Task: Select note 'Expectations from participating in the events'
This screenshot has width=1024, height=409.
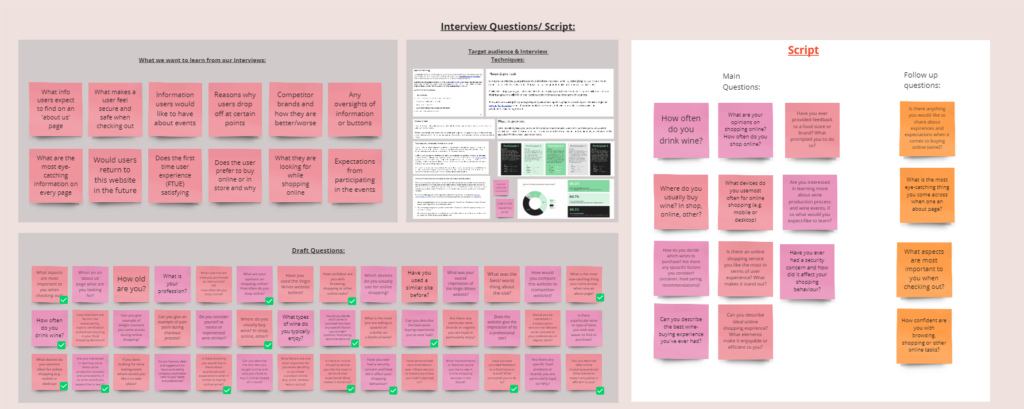Action: tap(355, 176)
